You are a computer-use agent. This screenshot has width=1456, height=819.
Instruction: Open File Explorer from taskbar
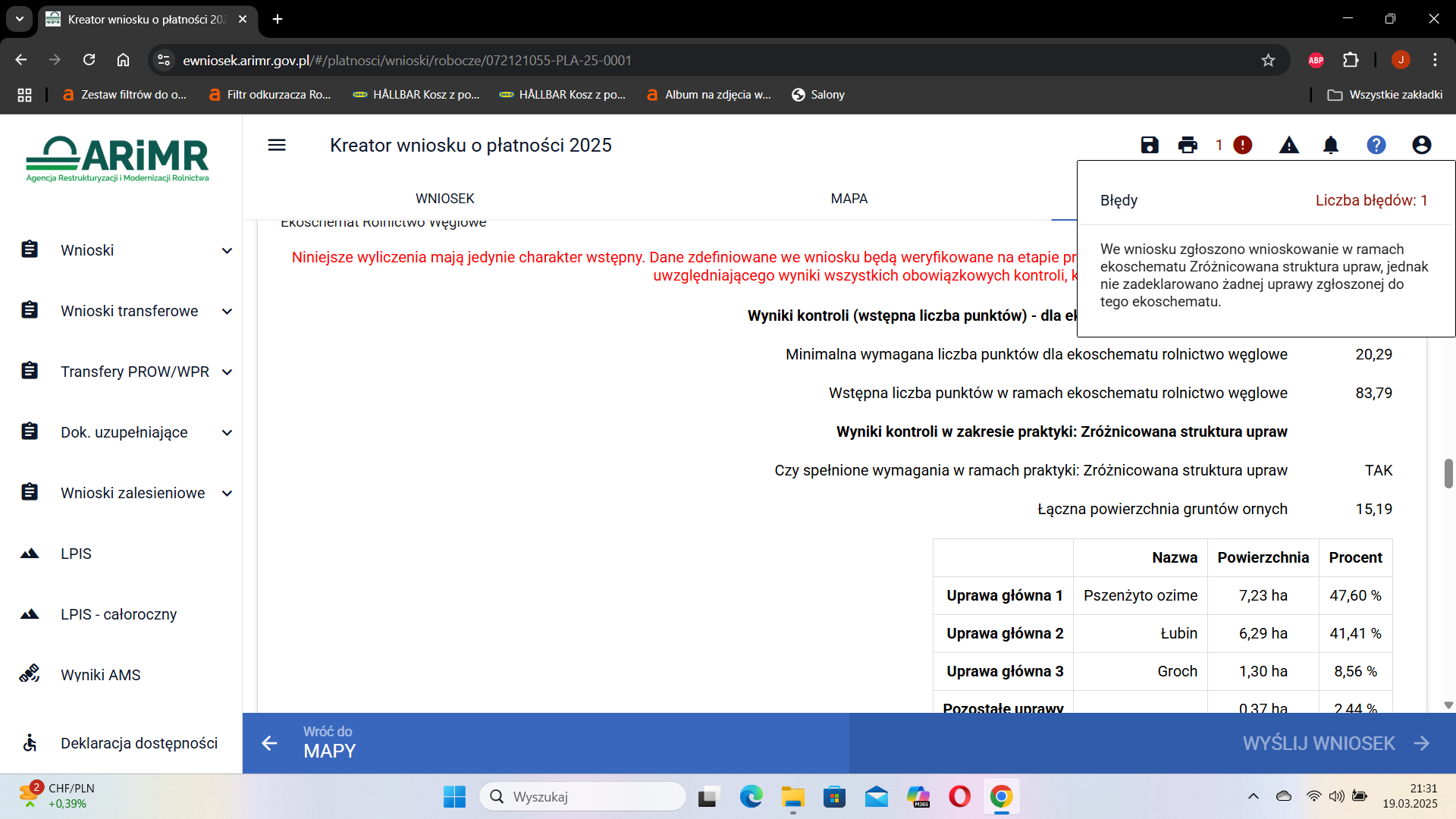coord(792,796)
